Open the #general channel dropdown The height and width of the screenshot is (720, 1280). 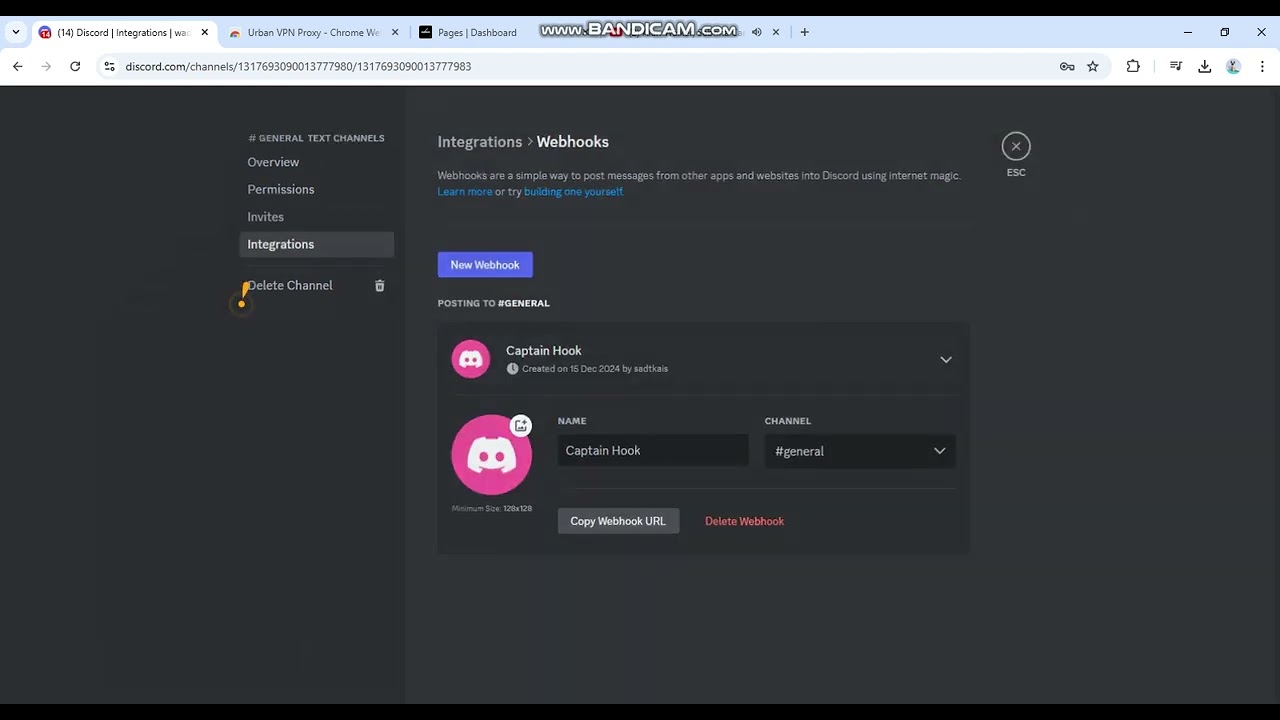coord(860,451)
